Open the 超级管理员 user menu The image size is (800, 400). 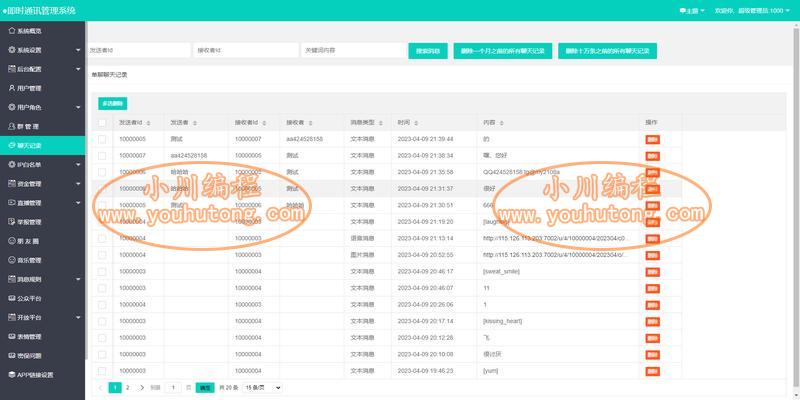752,11
